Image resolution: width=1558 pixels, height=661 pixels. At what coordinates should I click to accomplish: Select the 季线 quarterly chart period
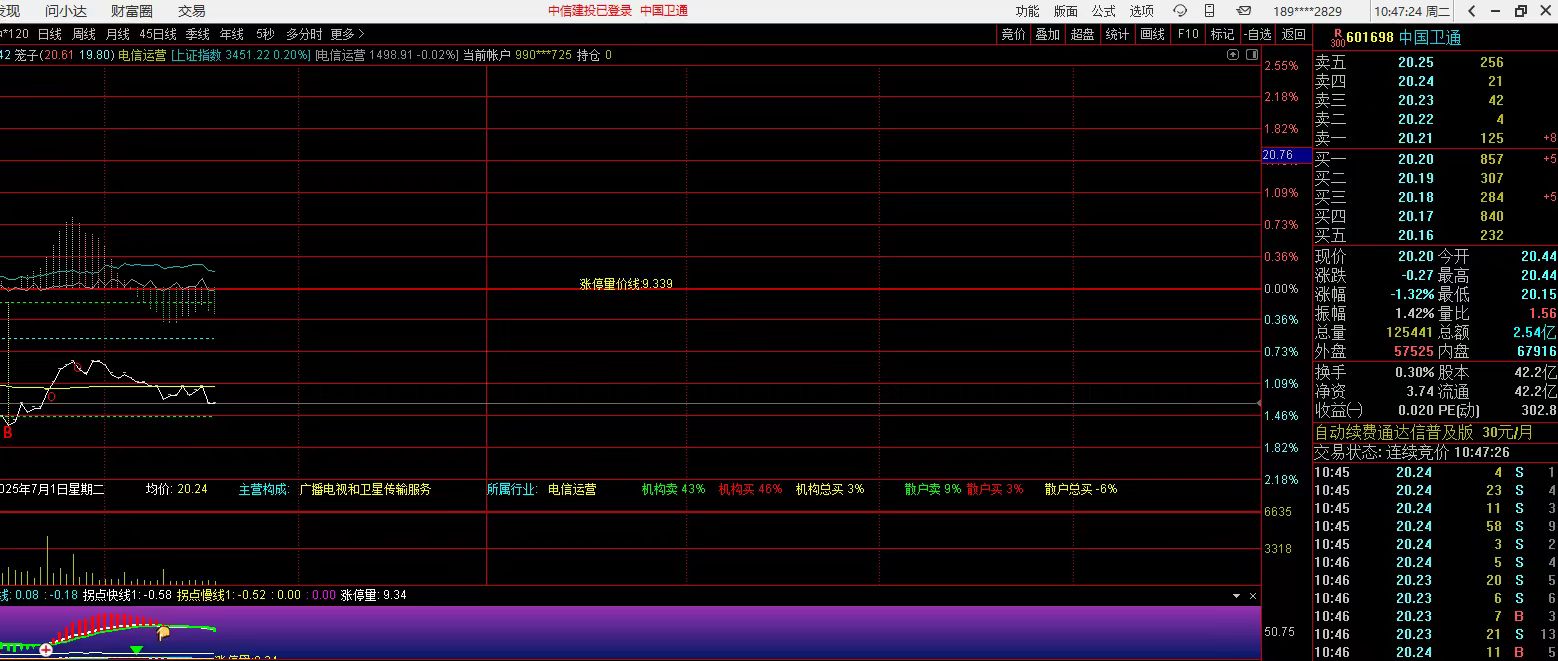[198, 34]
